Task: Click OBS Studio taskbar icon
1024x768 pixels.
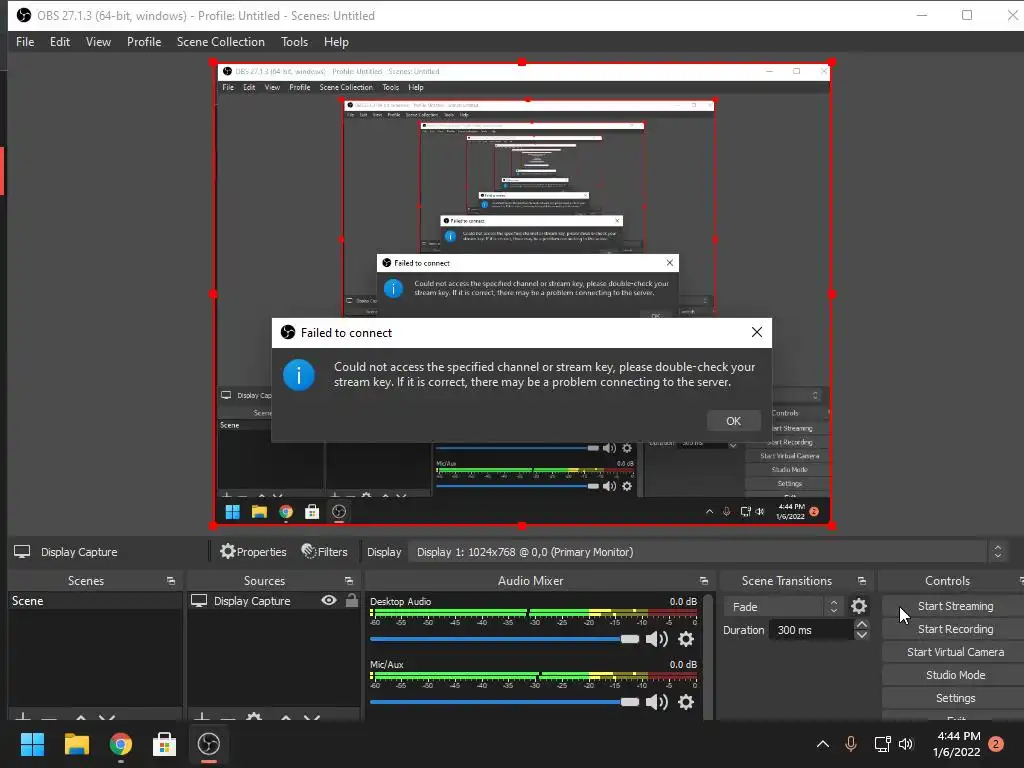Action: tap(209, 744)
